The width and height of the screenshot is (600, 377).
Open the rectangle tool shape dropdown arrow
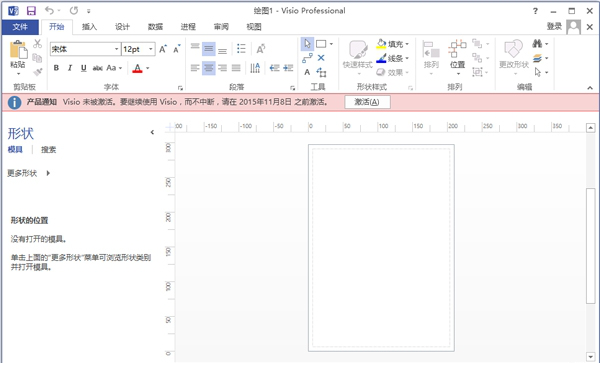(x=331, y=44)
